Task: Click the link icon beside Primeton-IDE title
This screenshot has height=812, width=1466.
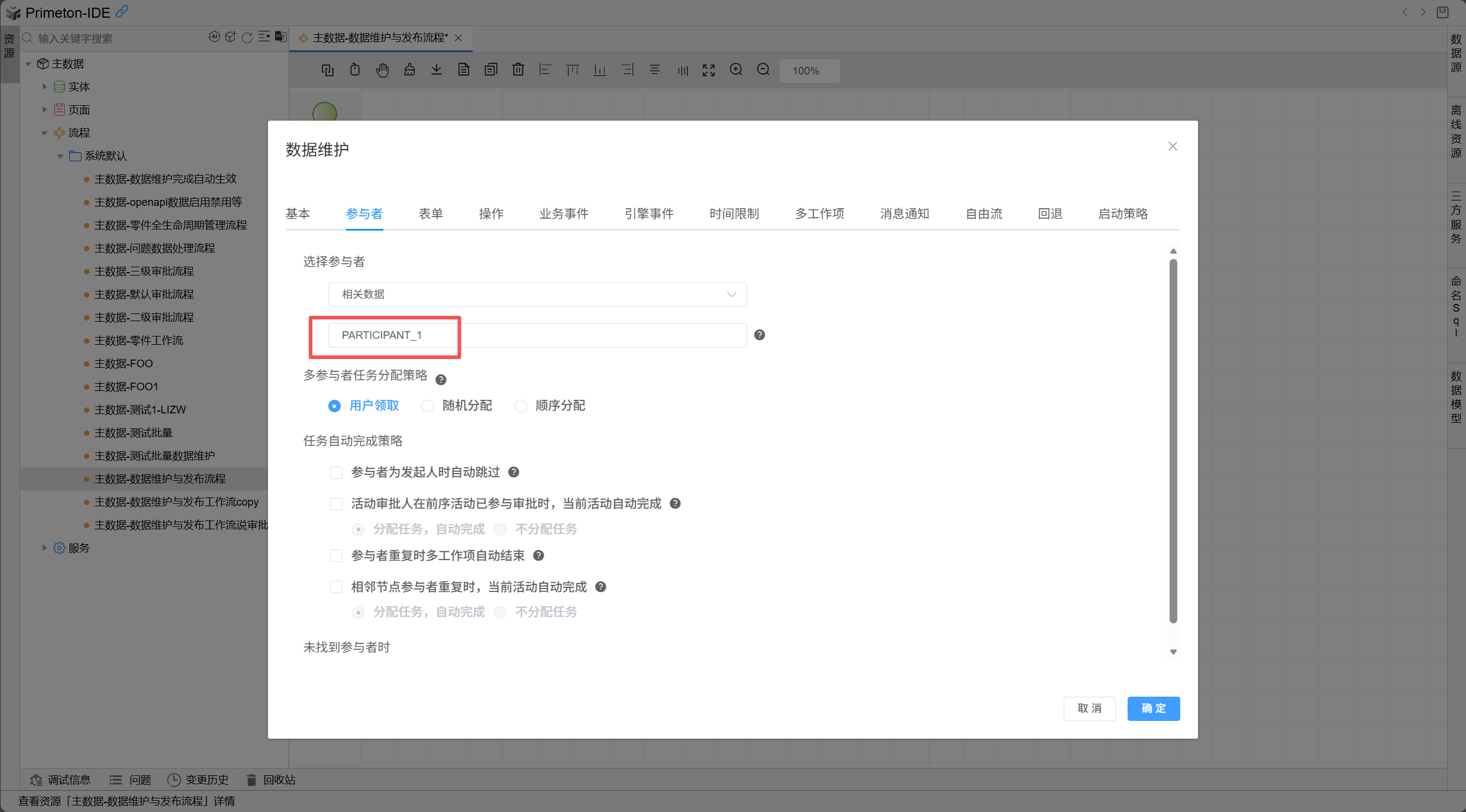Action: point(122,11)
